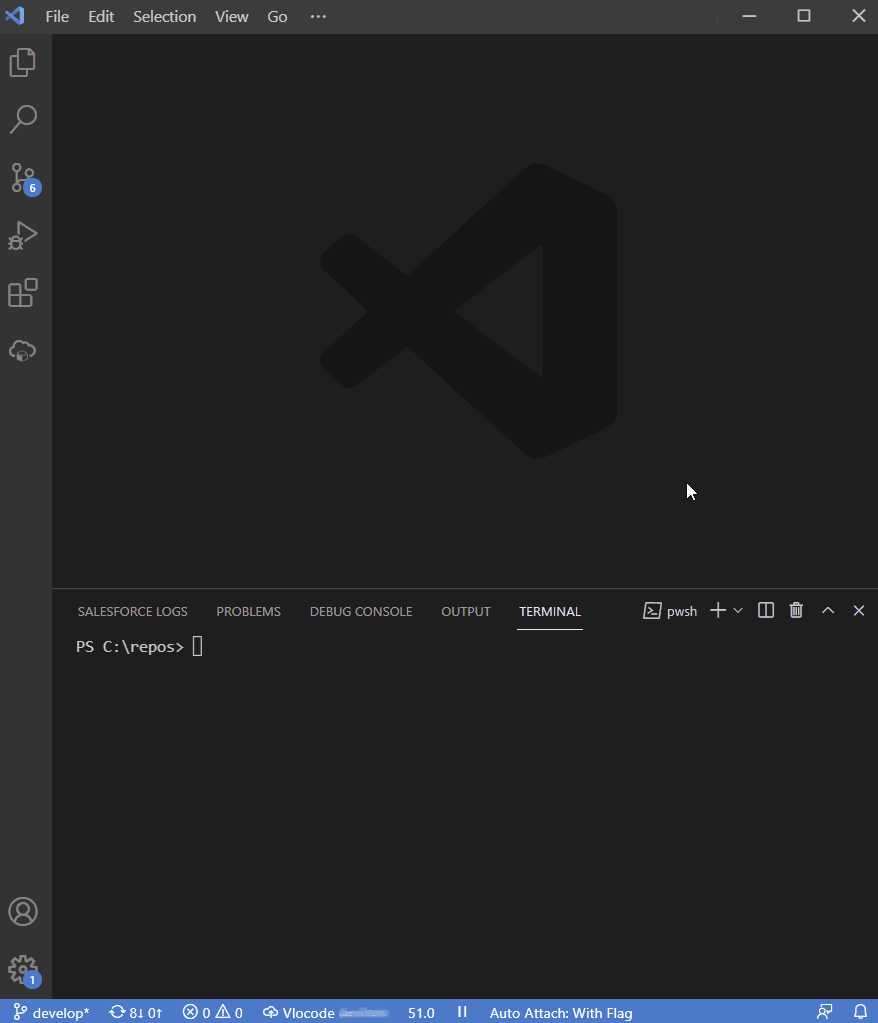Open the launch profile dropdown arrow
Image resolution: width=878 pixels, height=1023 pixels.
(x=738, y=611)
